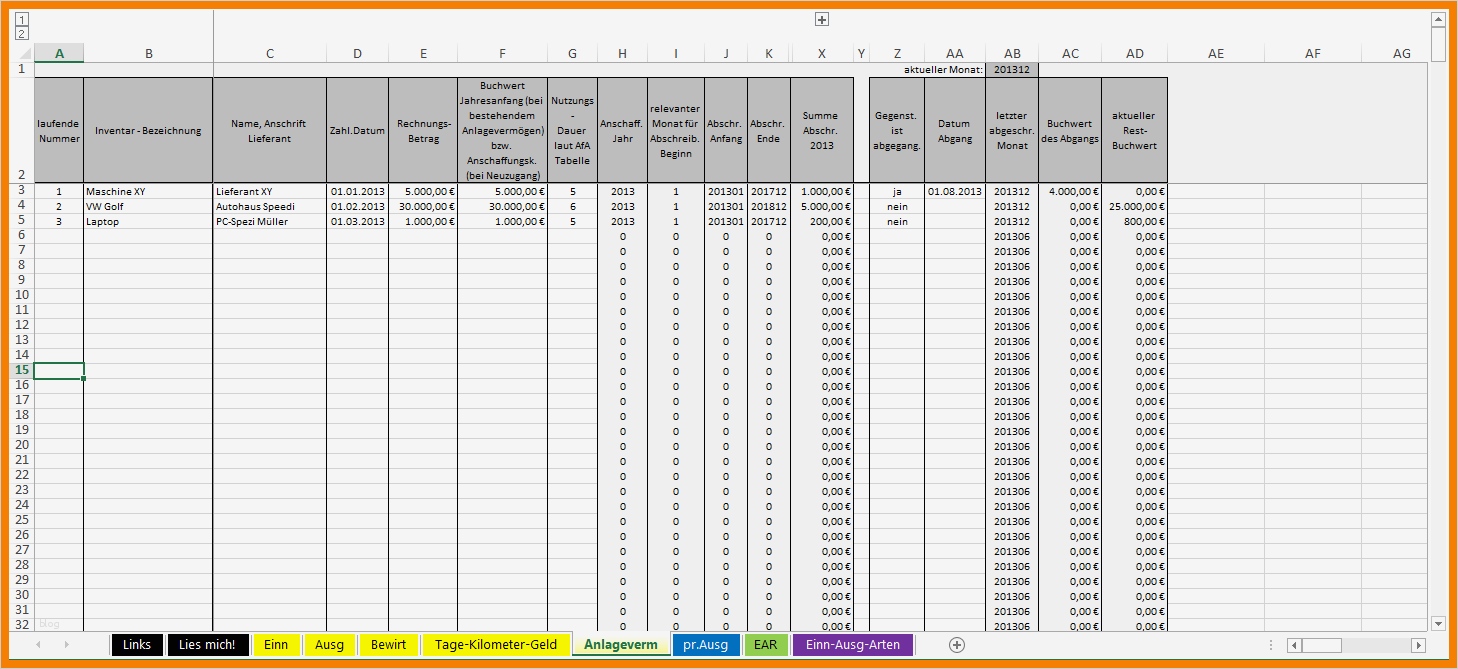This screenshot has width=1458, height=669.
Task: Select the Einn-Ausg-Arten sheet tab
Action: (853, 645)
